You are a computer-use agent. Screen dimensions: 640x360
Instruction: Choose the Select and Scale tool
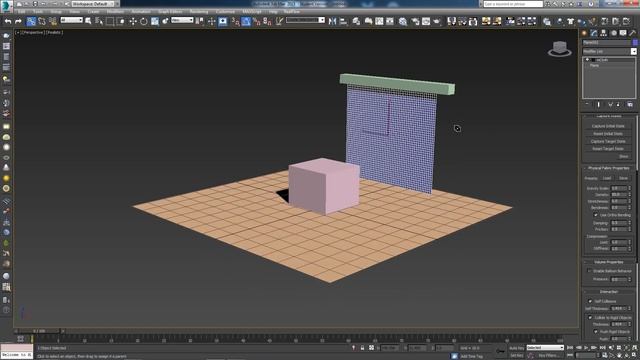[155, 21]
